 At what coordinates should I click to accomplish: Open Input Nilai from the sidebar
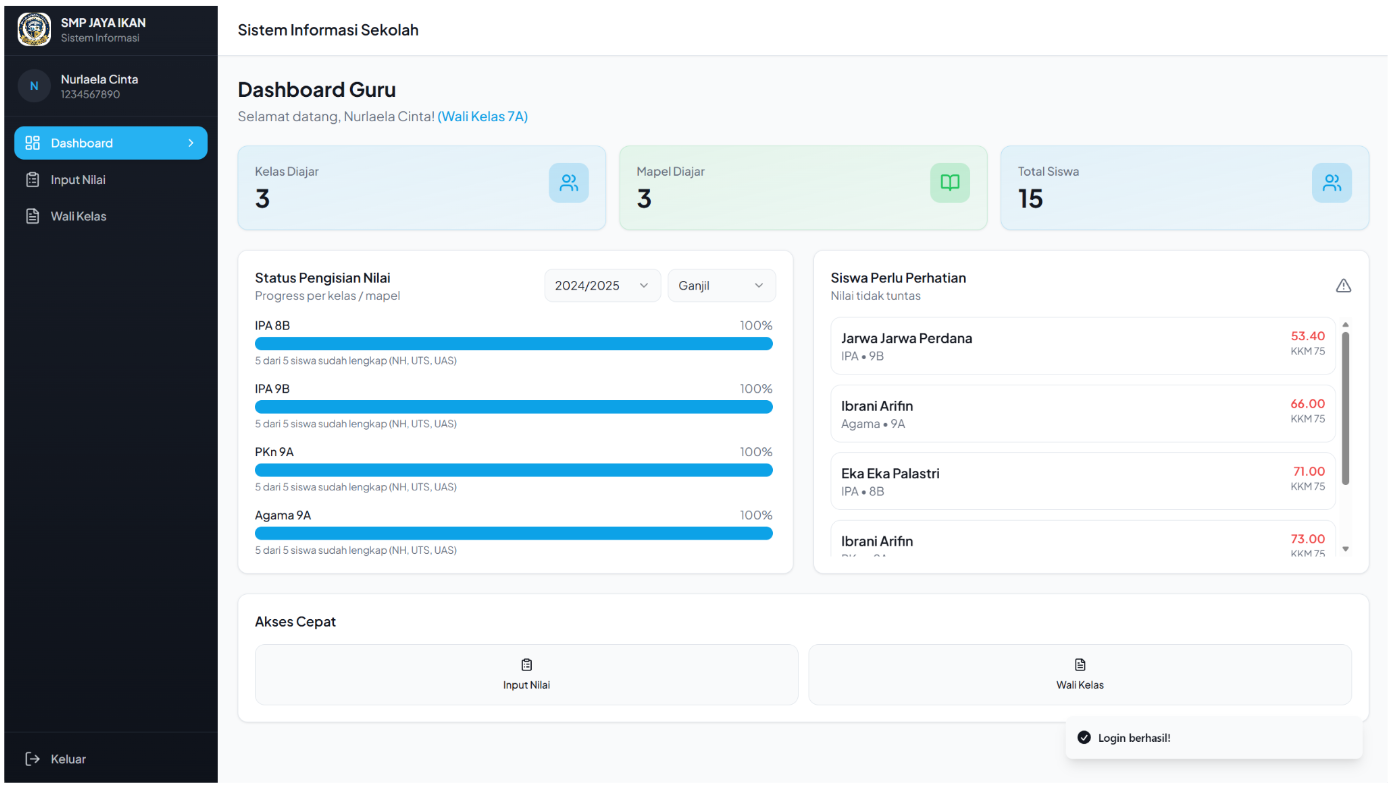(x=111, y=180)
